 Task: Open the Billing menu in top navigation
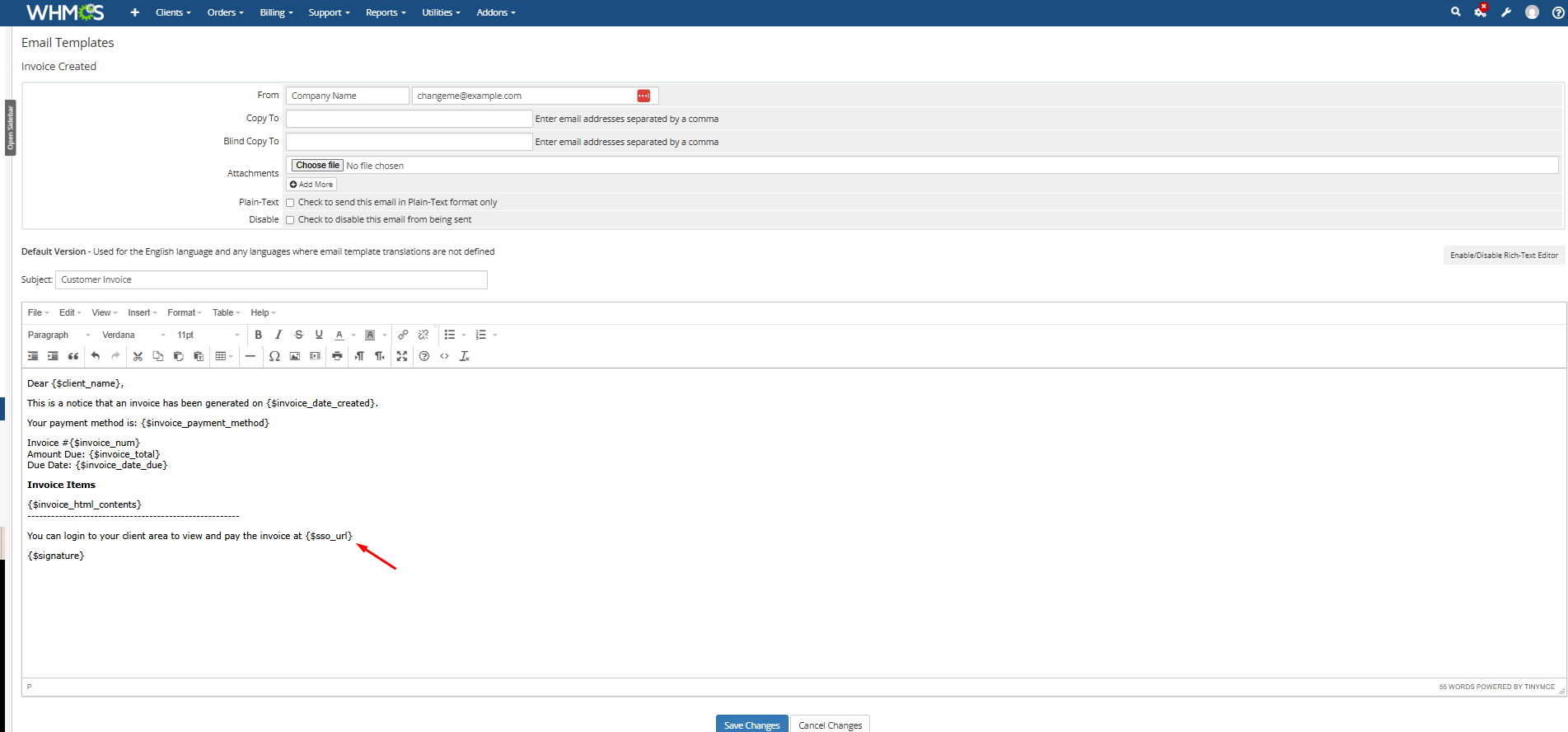pos(276,12)
